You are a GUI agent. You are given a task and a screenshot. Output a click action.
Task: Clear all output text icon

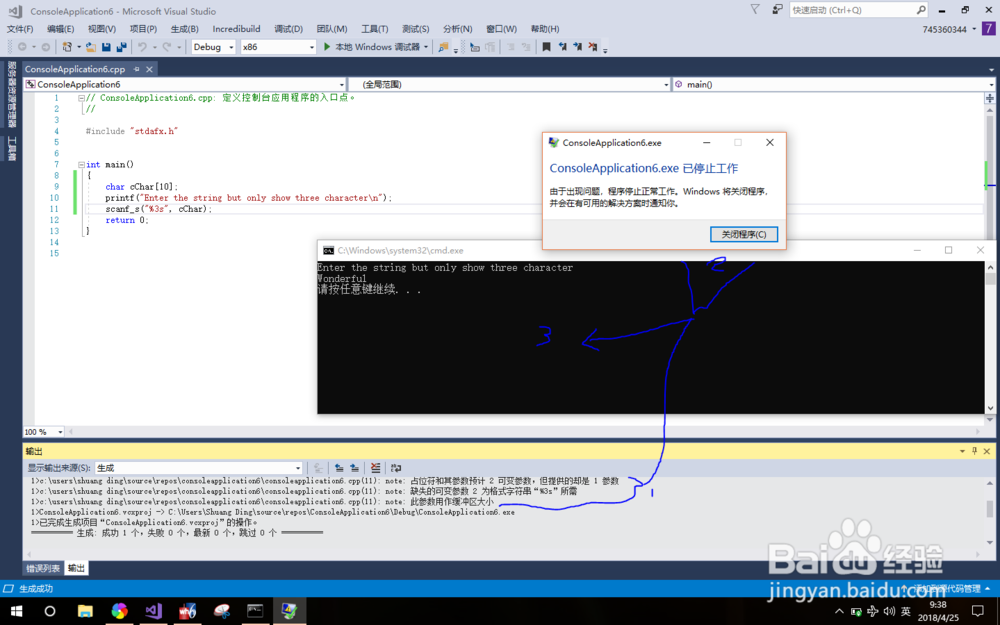[x=376, y=468]
